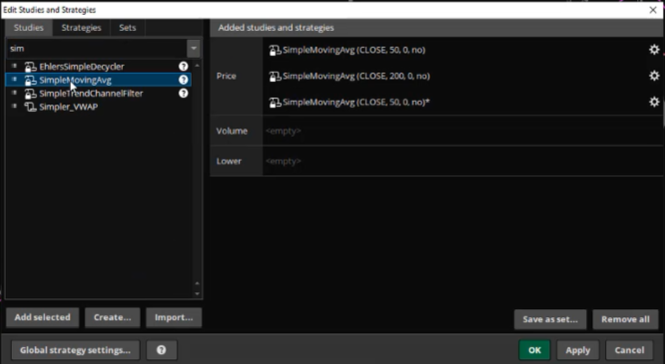Click lock icon of starred SimpleMovingAvg (CLOSE, 50, 0, no)*
This screenshot has height=364, width=665.
click(275, 102)
